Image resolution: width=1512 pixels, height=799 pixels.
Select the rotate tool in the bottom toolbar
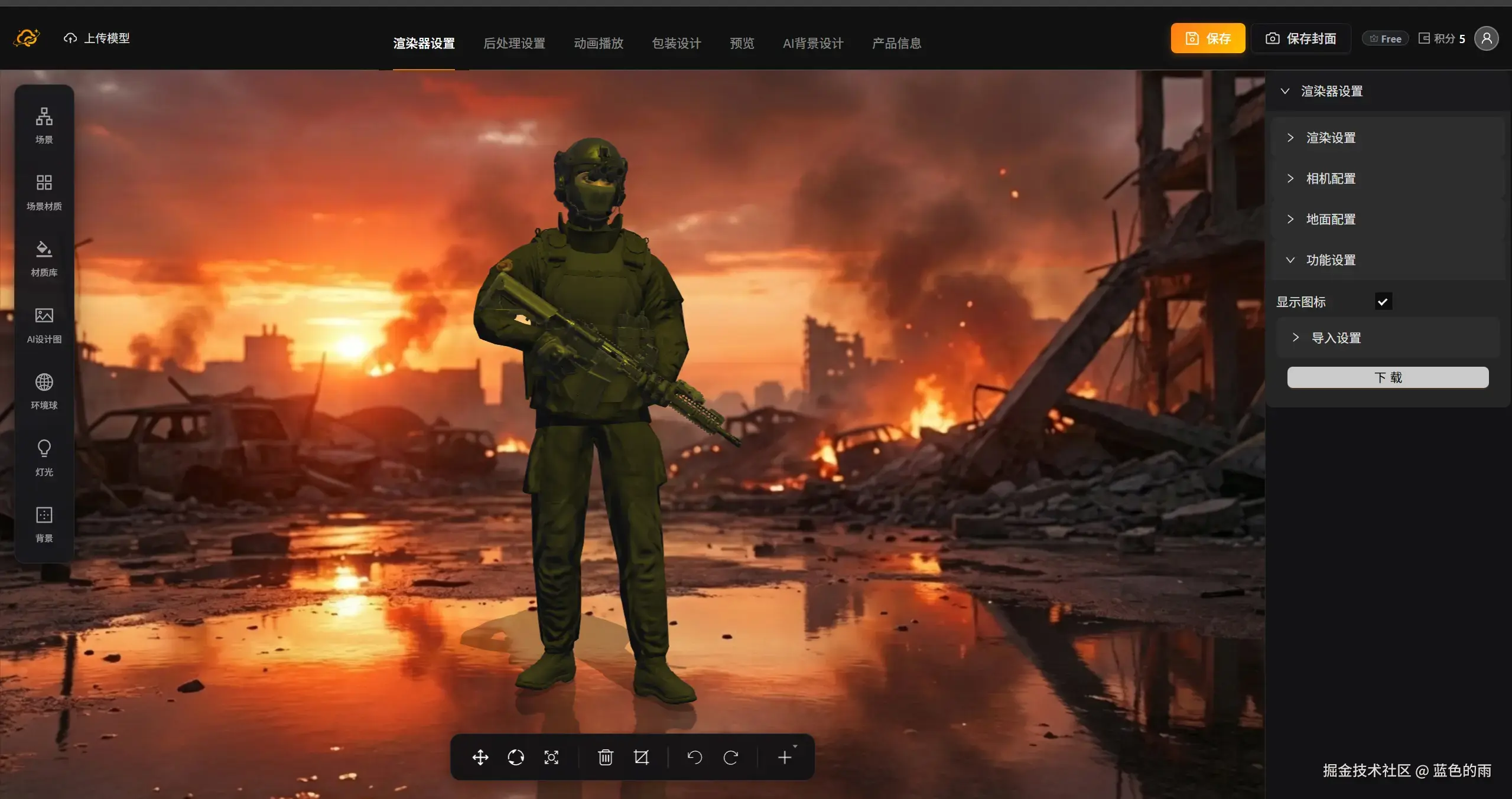click(x=515, y=757)
